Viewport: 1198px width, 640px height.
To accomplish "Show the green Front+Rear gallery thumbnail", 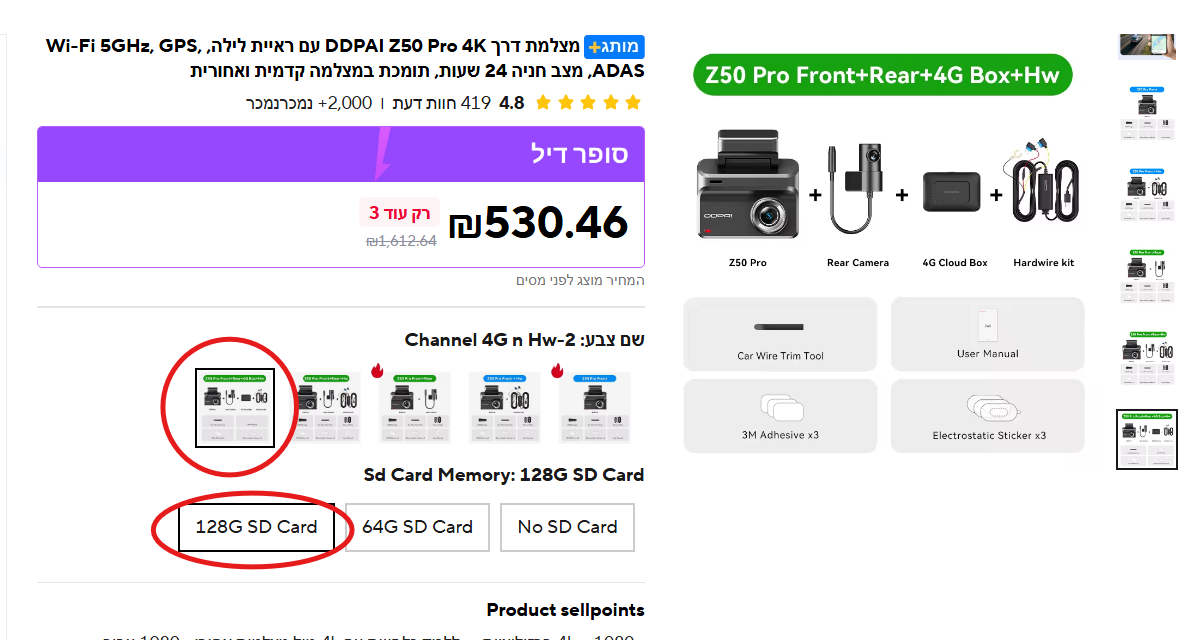I will 1147,275.
